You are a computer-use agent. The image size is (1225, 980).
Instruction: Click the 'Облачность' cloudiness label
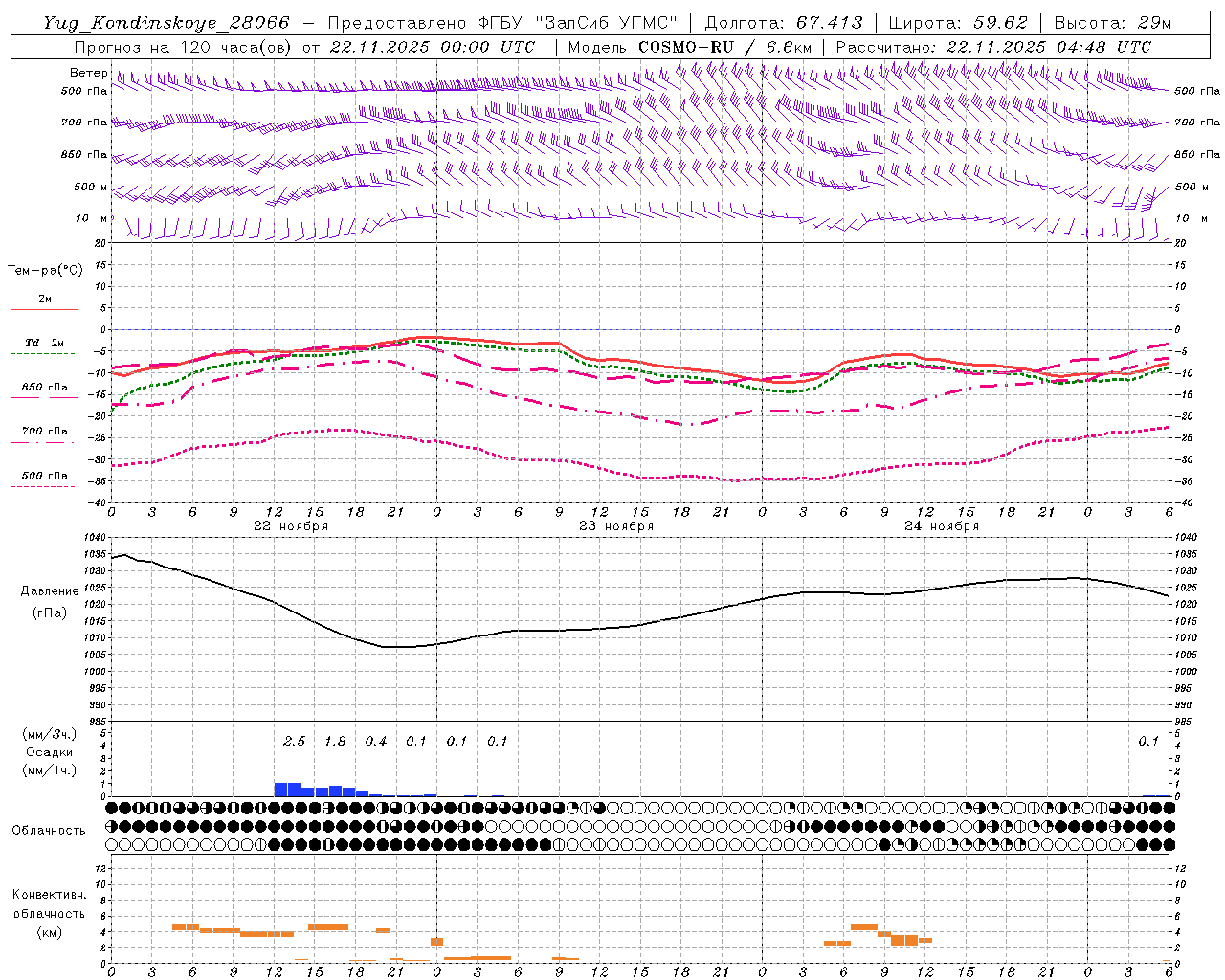tap(49, 830)
